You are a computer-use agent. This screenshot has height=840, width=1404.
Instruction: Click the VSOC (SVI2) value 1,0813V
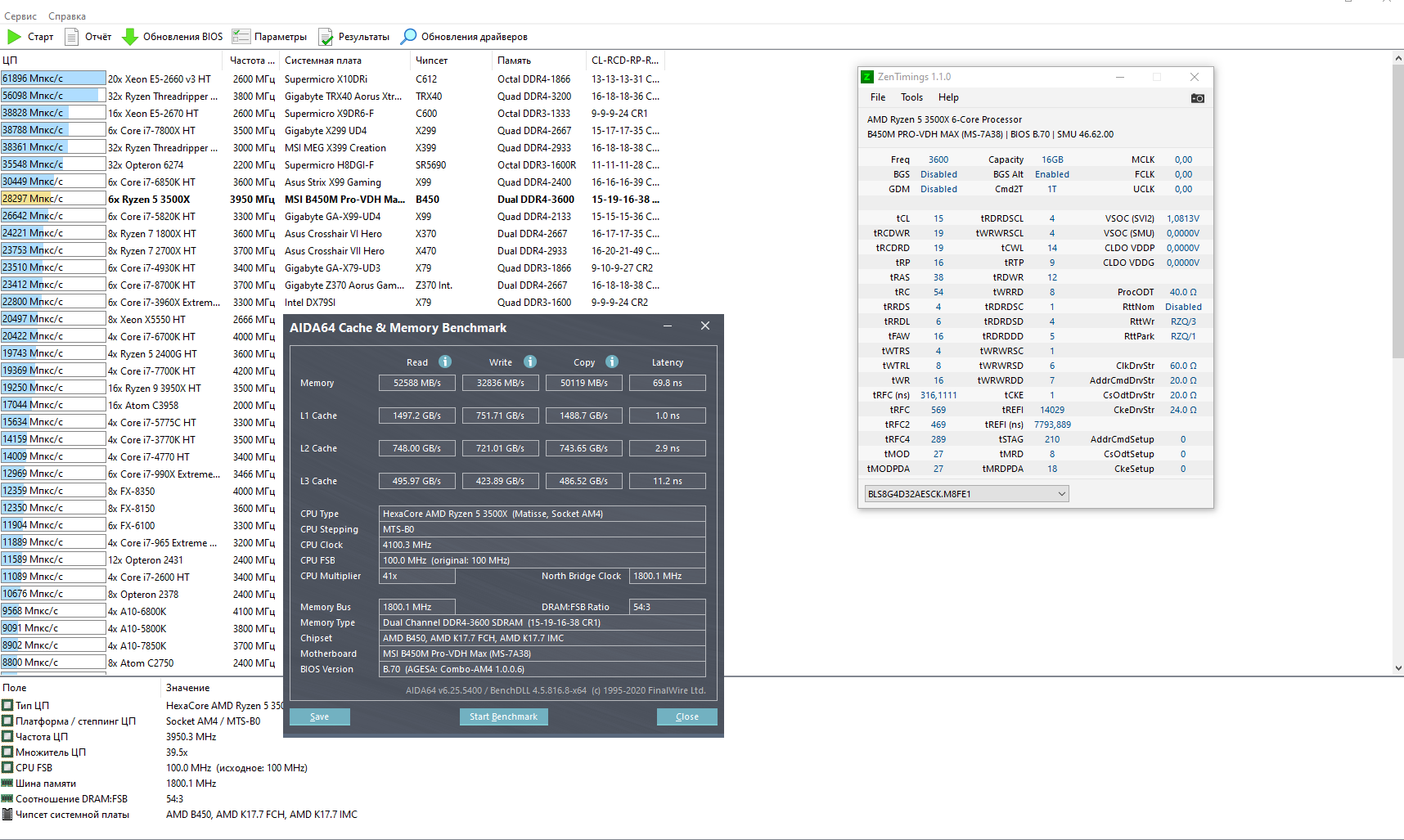tap(1183, 218)
